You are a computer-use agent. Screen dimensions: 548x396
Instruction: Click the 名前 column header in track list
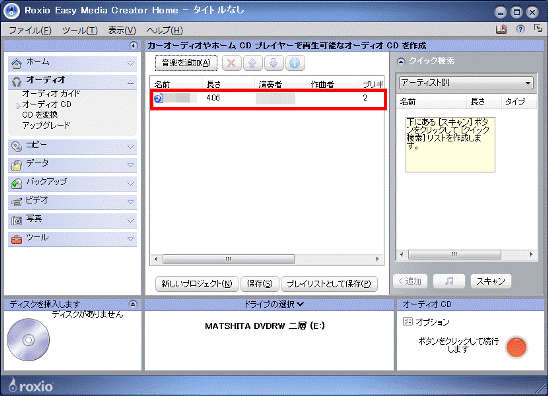(x=176, y=84)
